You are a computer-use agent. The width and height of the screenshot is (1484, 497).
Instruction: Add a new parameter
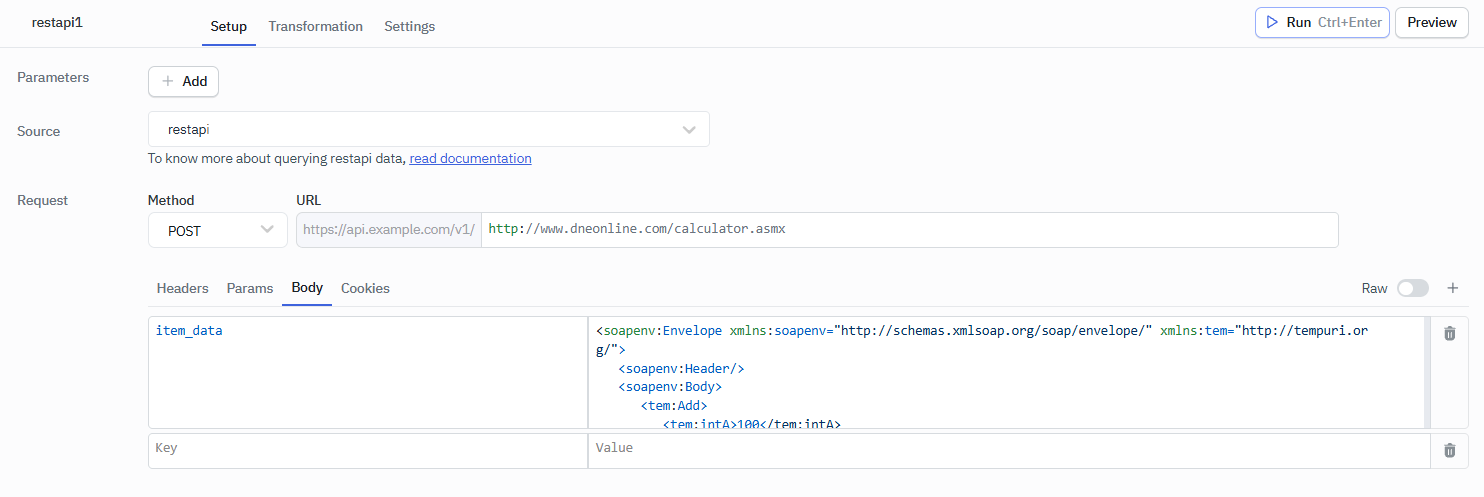click(x=183, y=81)
